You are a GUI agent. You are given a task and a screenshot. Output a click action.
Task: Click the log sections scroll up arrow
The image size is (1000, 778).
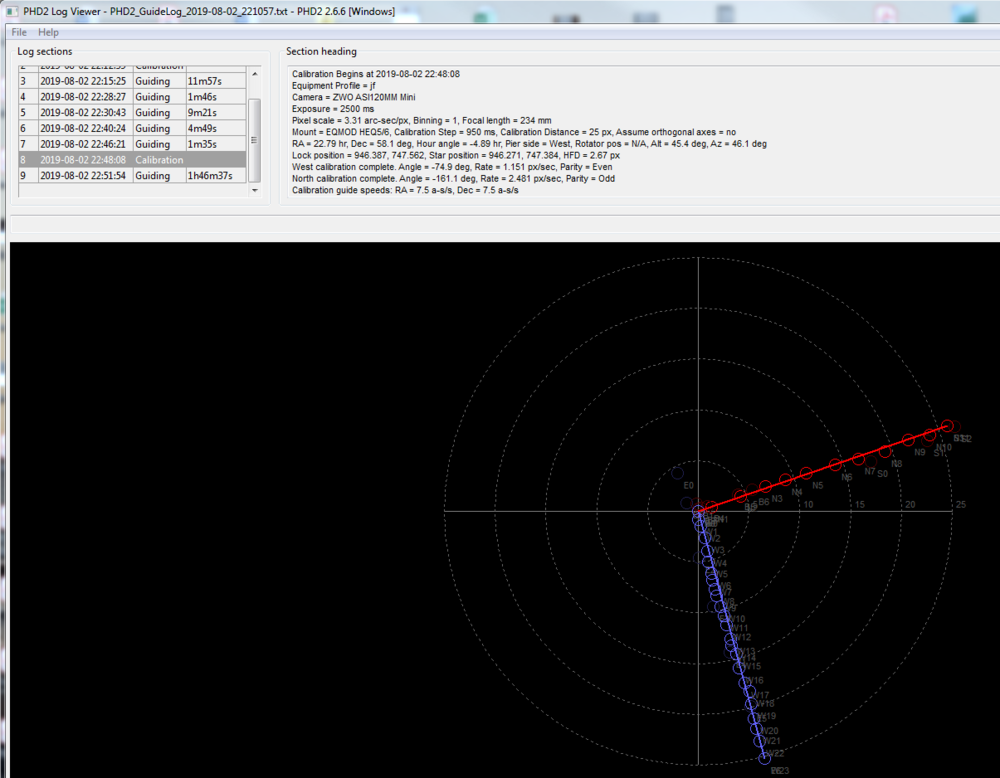[x=254, y=74]
